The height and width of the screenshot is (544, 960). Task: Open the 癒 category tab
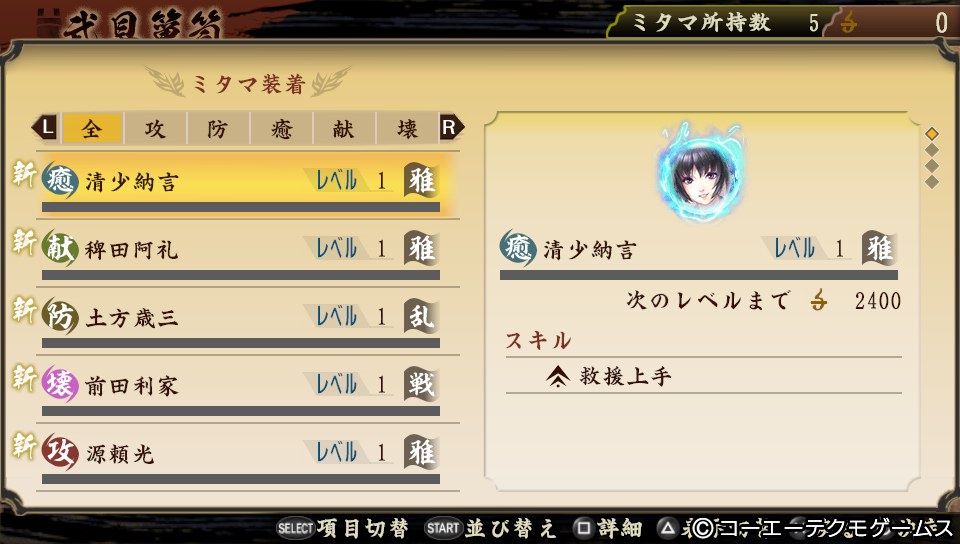[281, 129]
